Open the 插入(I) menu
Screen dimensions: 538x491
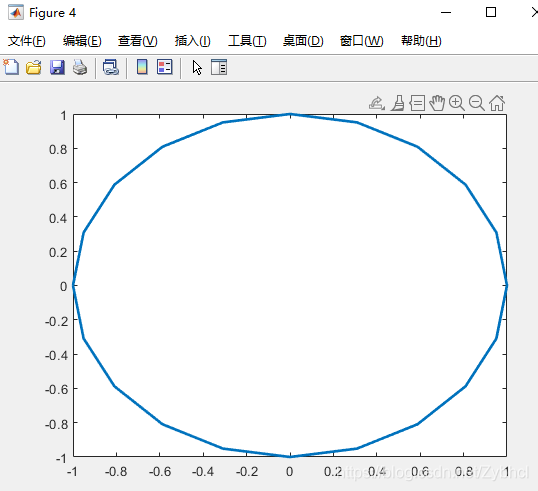coord(192,41)
